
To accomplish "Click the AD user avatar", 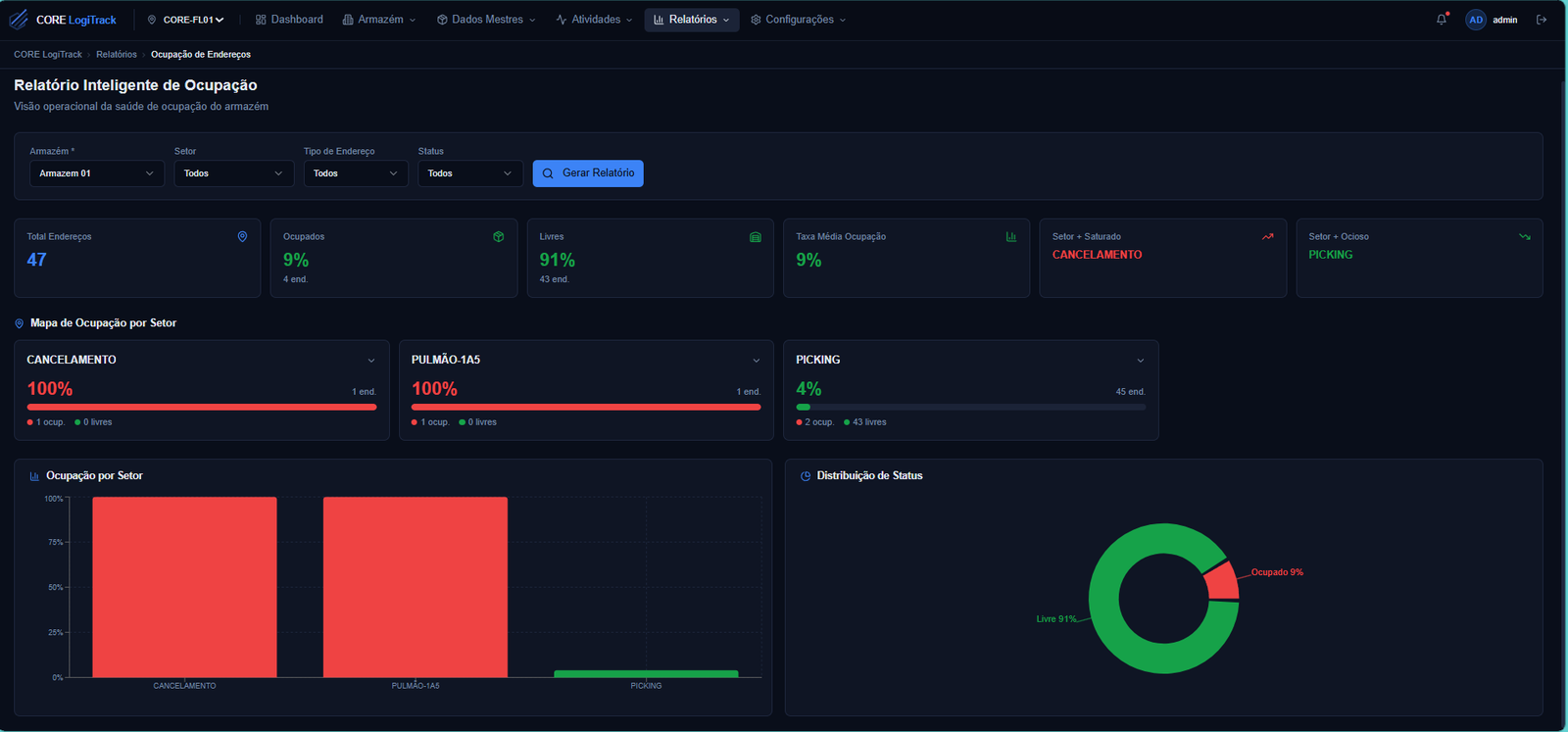I will pyautogui.click(x=1476, y=20).
